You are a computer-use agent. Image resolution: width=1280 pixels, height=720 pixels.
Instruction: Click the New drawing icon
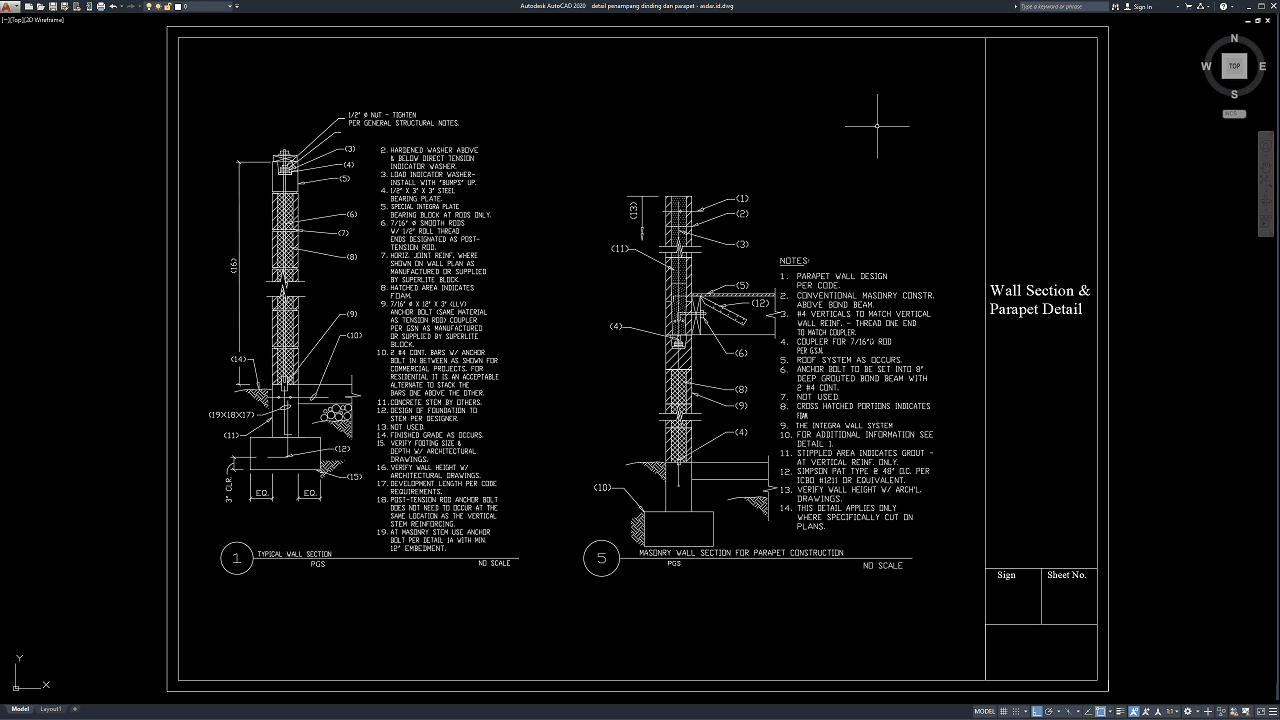pos(27,6)
